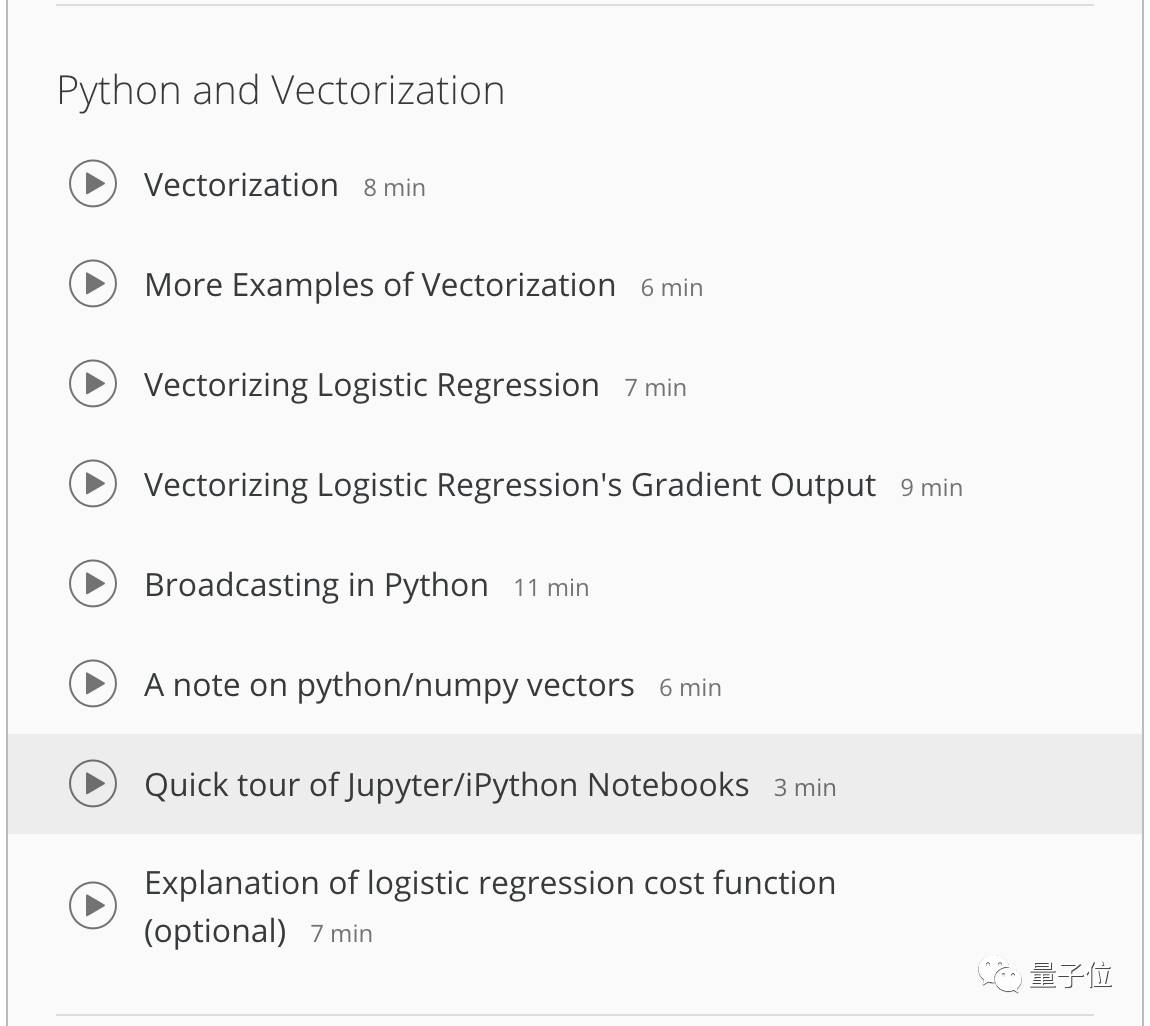
Task: Select Vectorizing Logistic Regression lecture title
Action: click(x=371, y=385)
